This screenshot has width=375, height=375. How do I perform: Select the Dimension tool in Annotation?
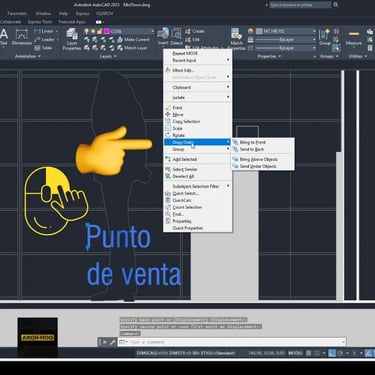point(22,37)
